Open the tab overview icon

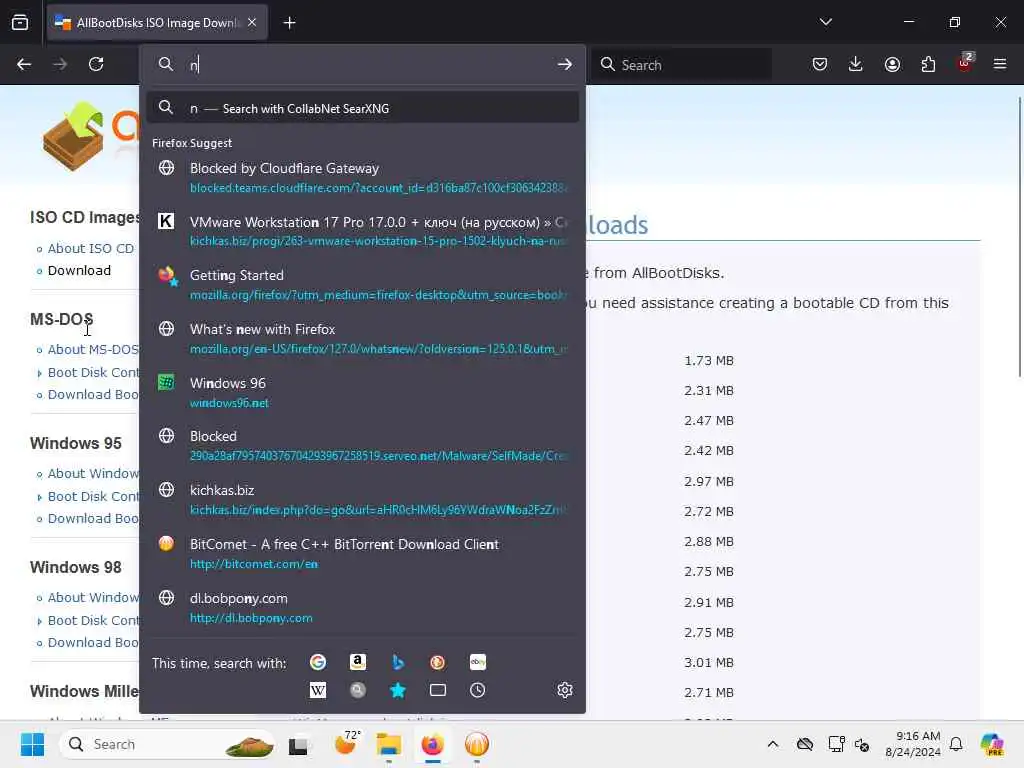pos(20,22)
